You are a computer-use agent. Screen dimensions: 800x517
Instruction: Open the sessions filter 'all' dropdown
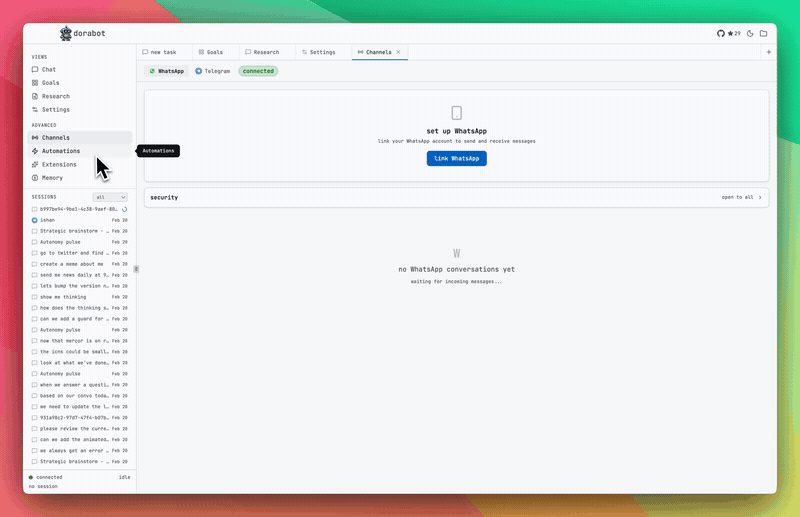[x=110, y=198]
